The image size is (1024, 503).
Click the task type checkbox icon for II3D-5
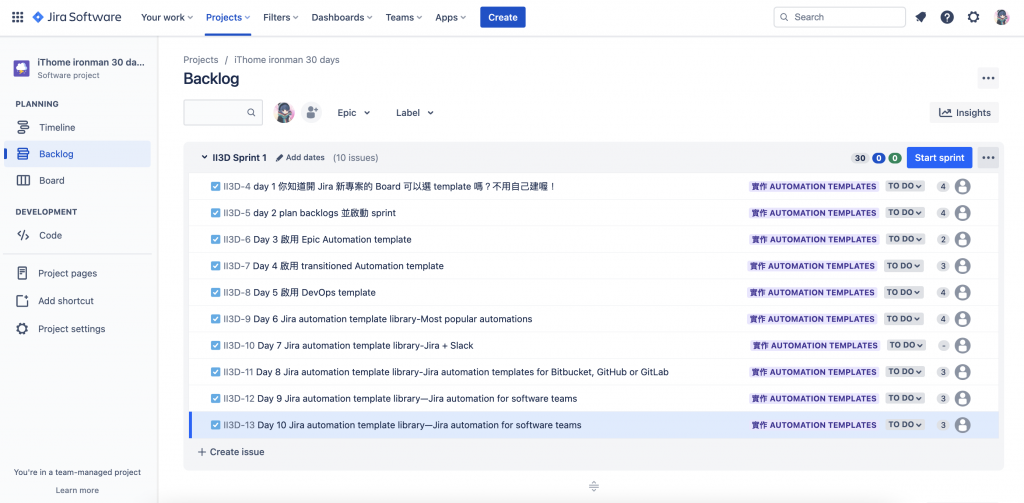point(216,213)
